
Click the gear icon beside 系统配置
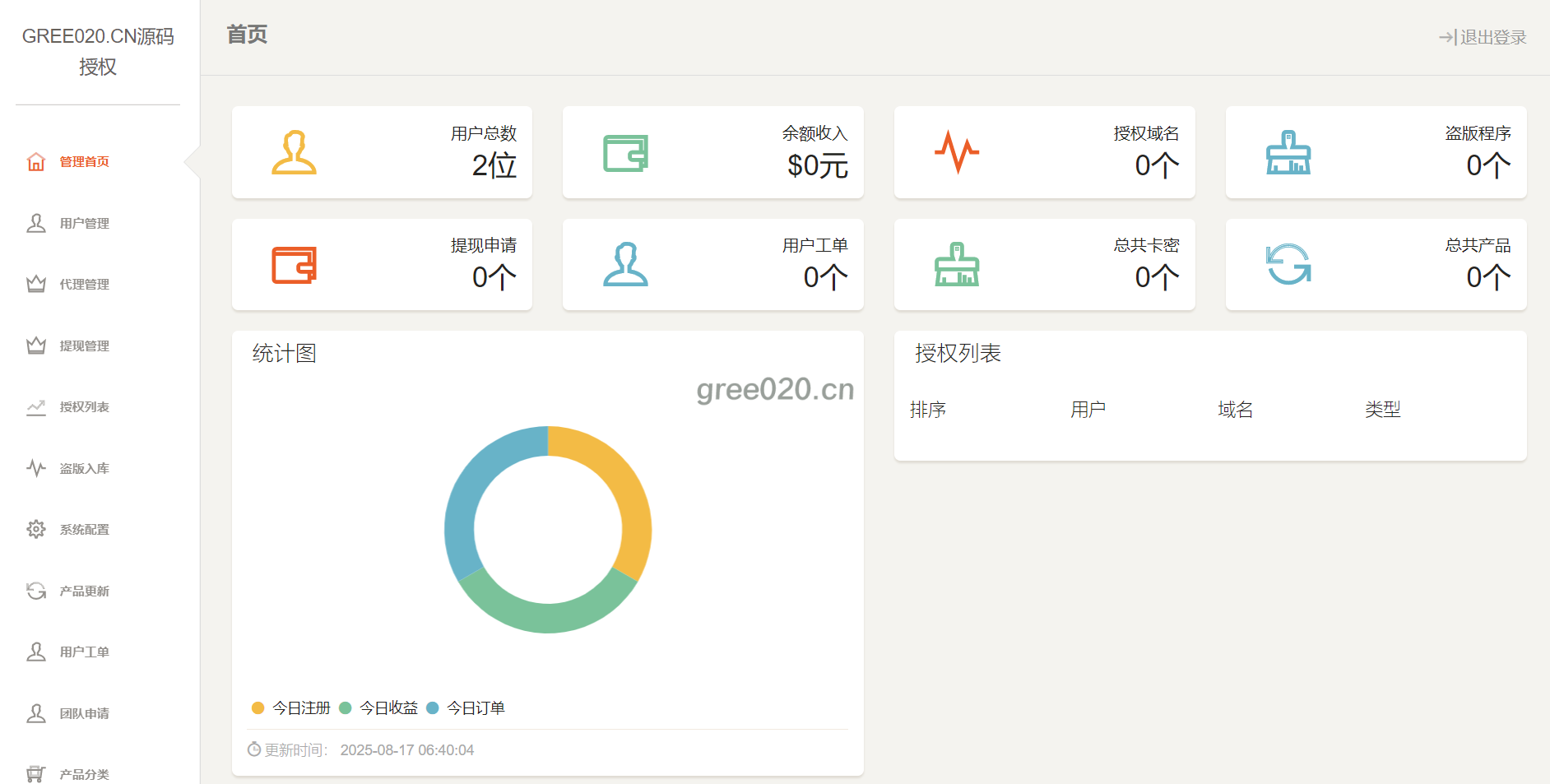click(x=36, y=529)
